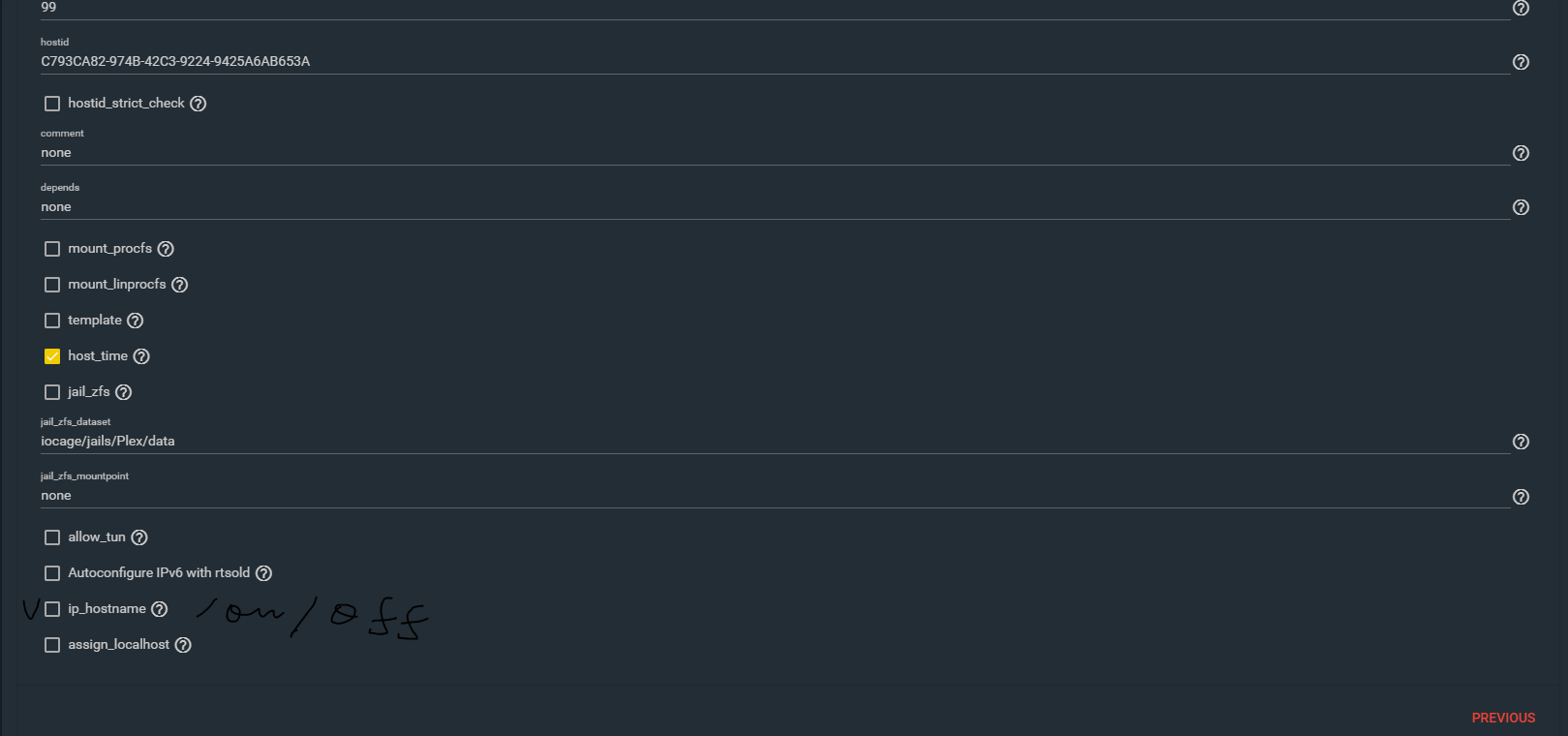Click help icon beside mount_procfs
The height and width of the screenshot is (736, 1568).
[166, 249]
